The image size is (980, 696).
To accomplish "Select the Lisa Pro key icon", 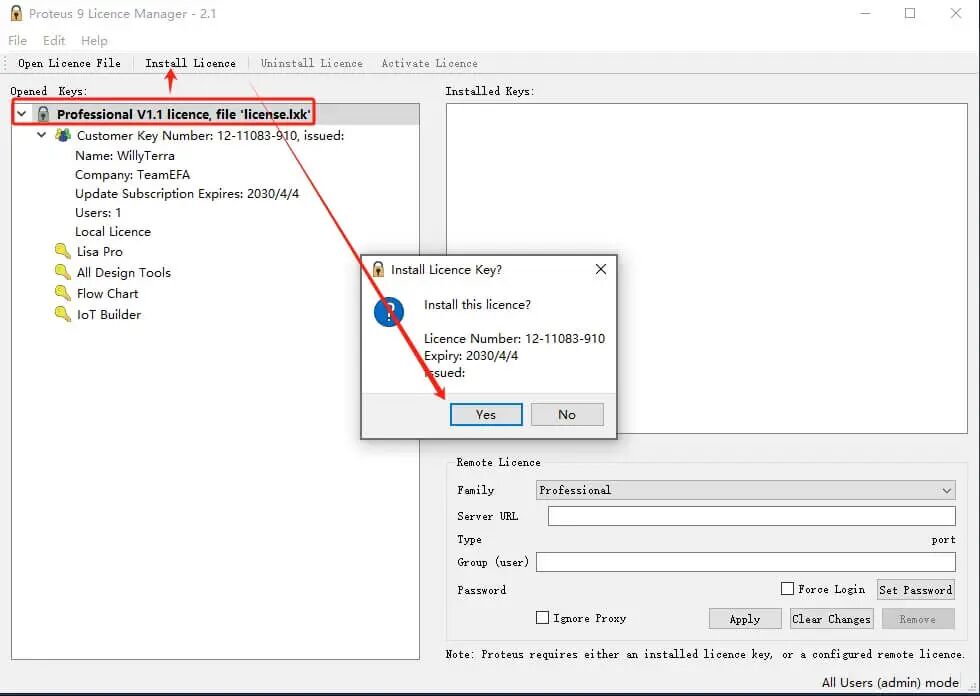I will (x=62, y=251).
